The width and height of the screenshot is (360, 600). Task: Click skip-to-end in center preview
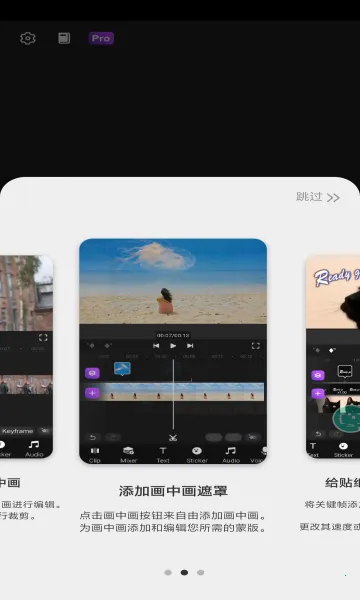tap(190, 346)
